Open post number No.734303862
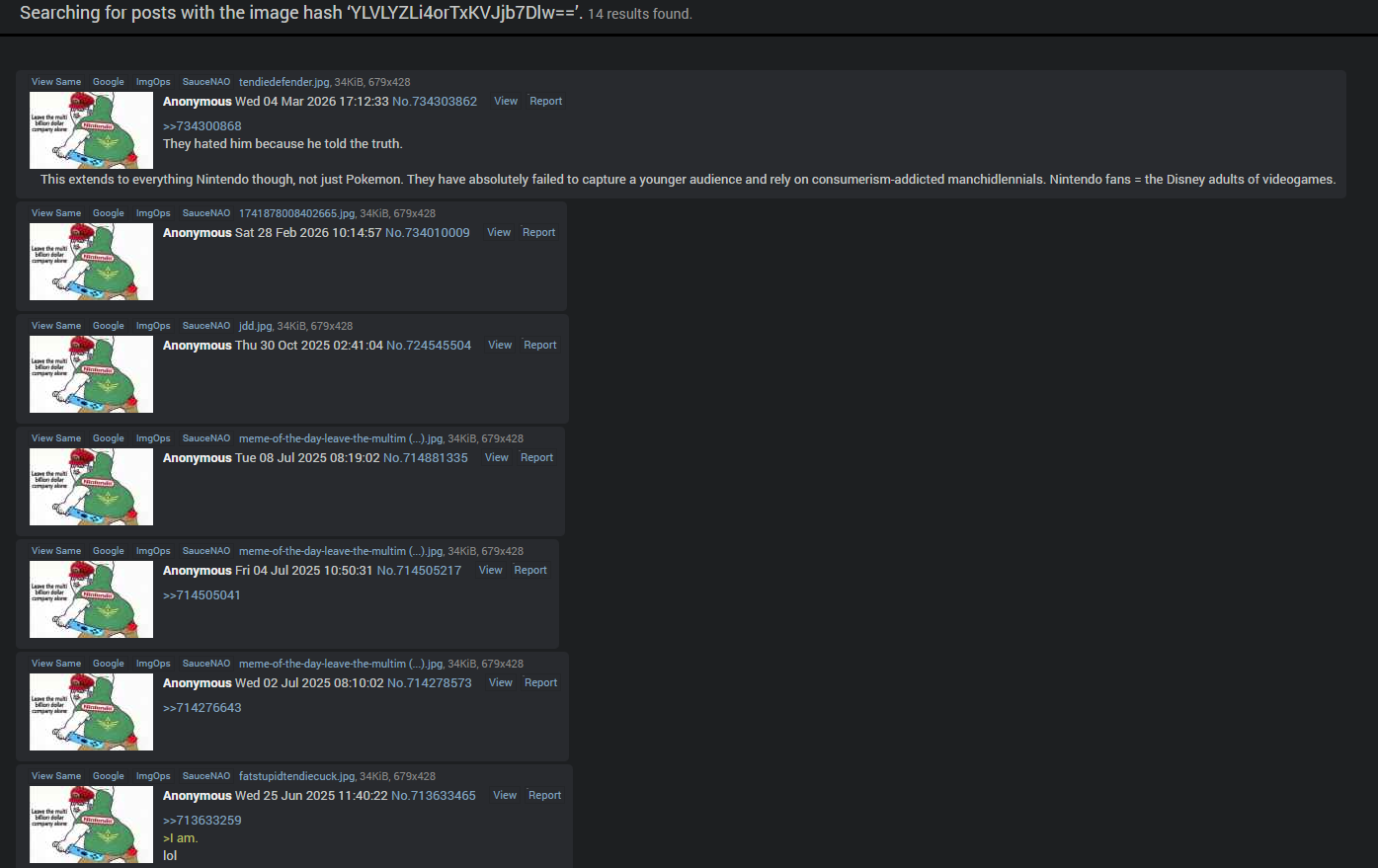1378x868 pixels. [x=435, y=102]
